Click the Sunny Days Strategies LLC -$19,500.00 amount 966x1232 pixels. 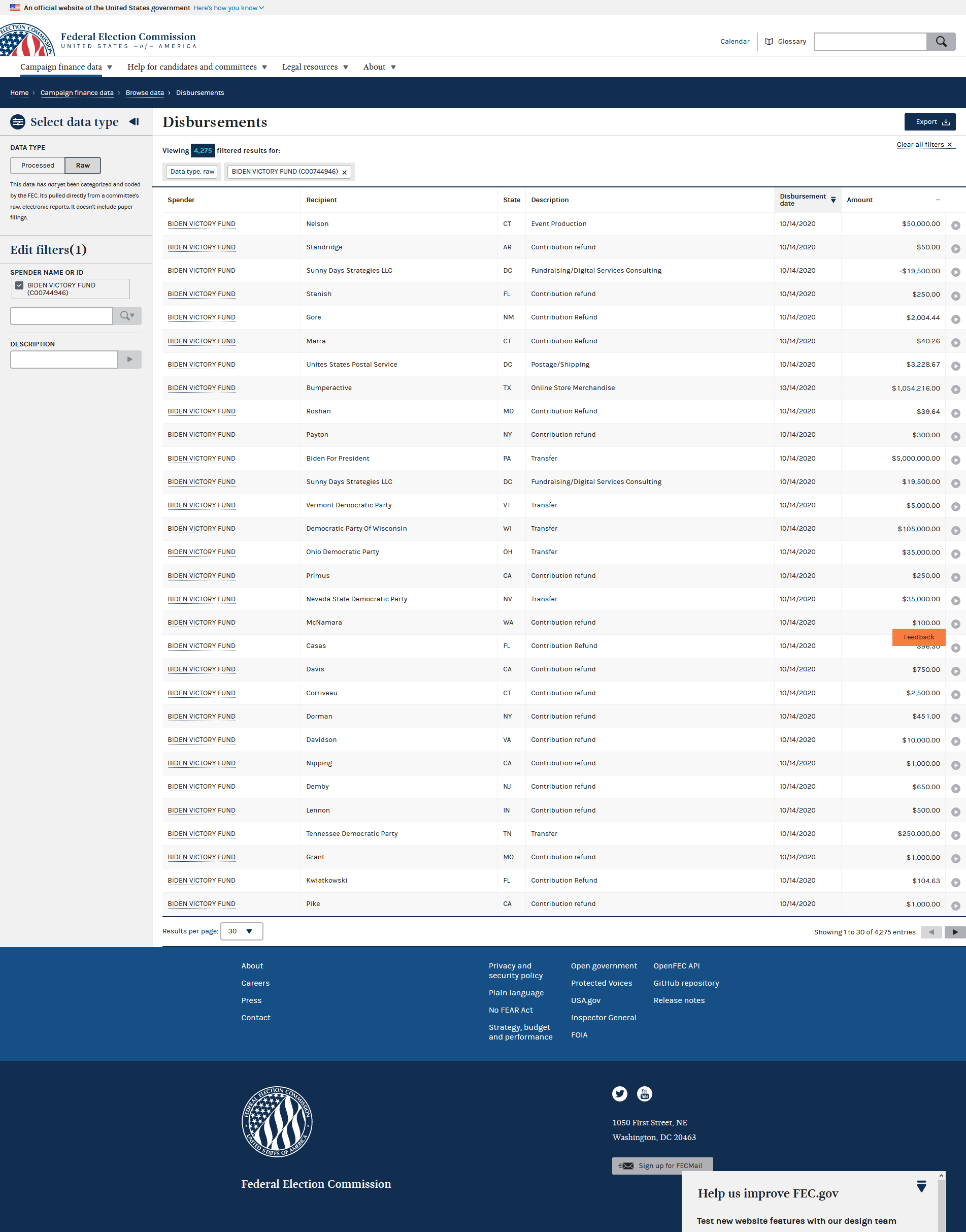pyautogui.click(x=919, y=271)
